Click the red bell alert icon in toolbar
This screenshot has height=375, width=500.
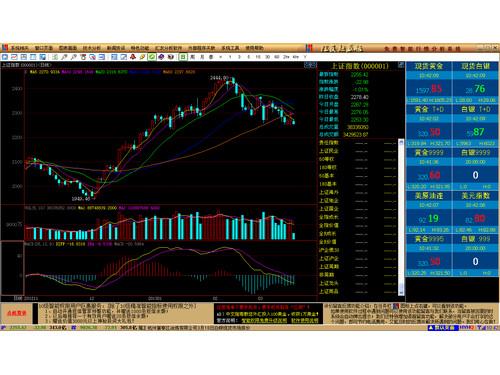tap(132, 57)
